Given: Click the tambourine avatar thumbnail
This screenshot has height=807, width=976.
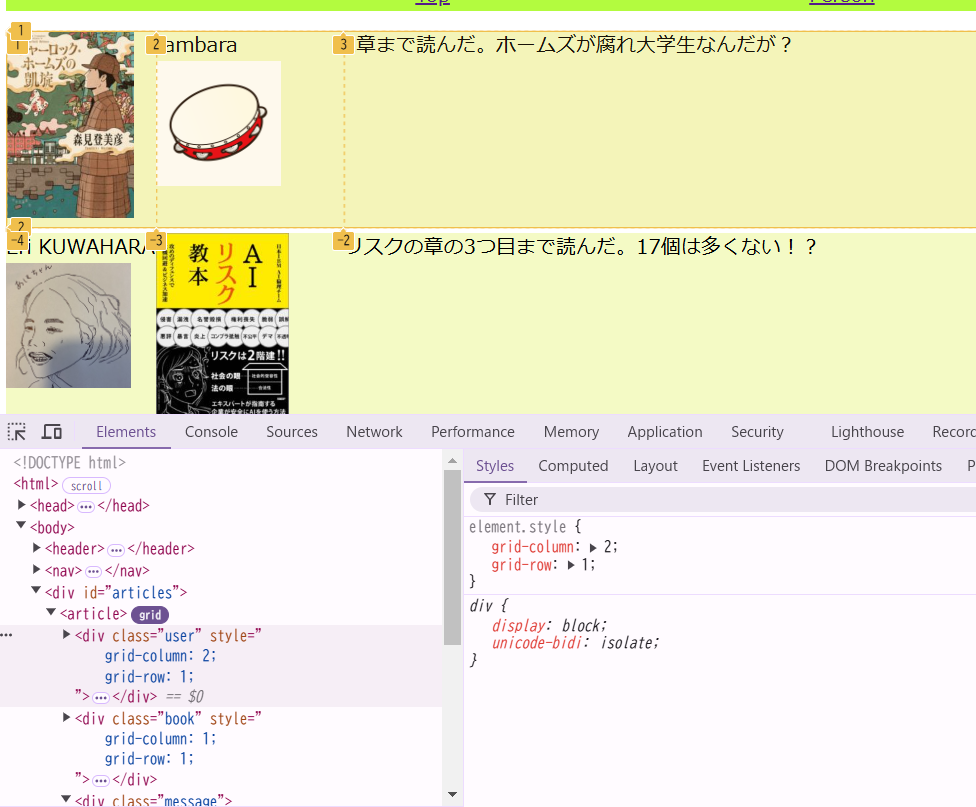Looking at the screenshot, I should point(218,123).
